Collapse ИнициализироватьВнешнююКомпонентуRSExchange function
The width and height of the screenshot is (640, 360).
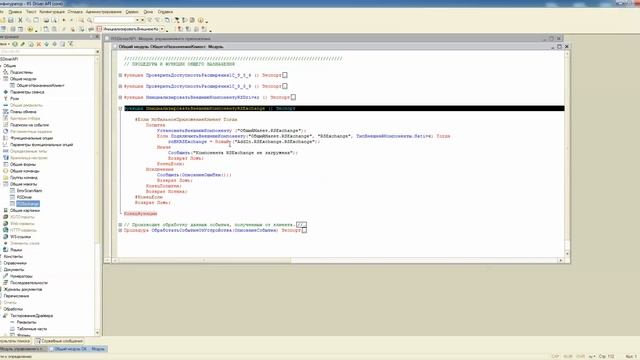(120, 108)
